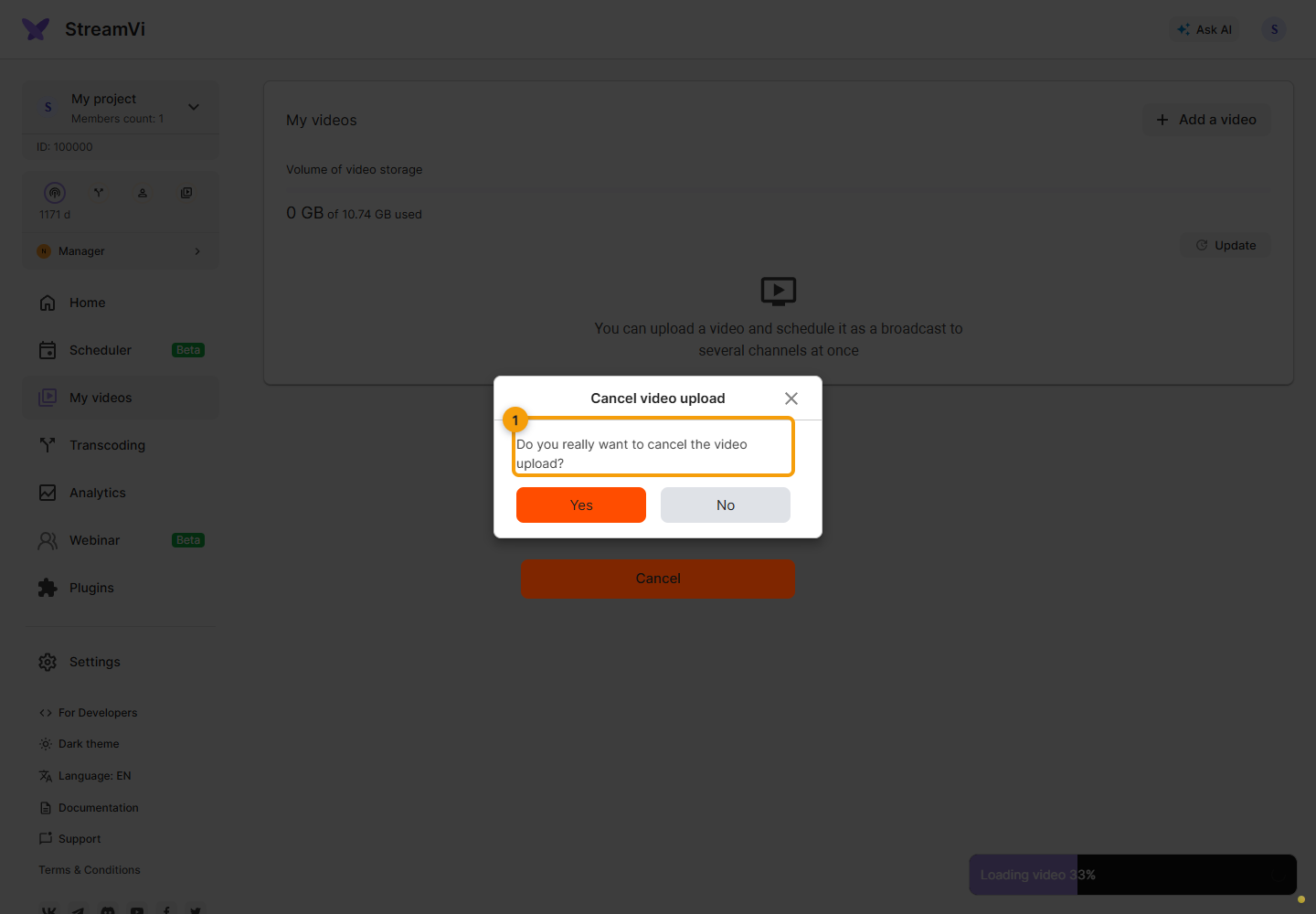
Task: Click the Beta badge next to Webinar
Action: 188,540
